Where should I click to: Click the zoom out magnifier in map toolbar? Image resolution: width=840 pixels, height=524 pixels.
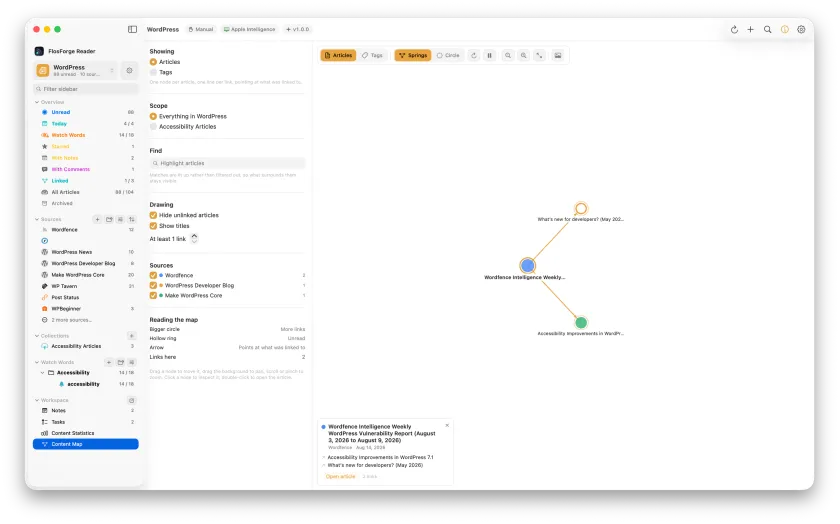508,55
